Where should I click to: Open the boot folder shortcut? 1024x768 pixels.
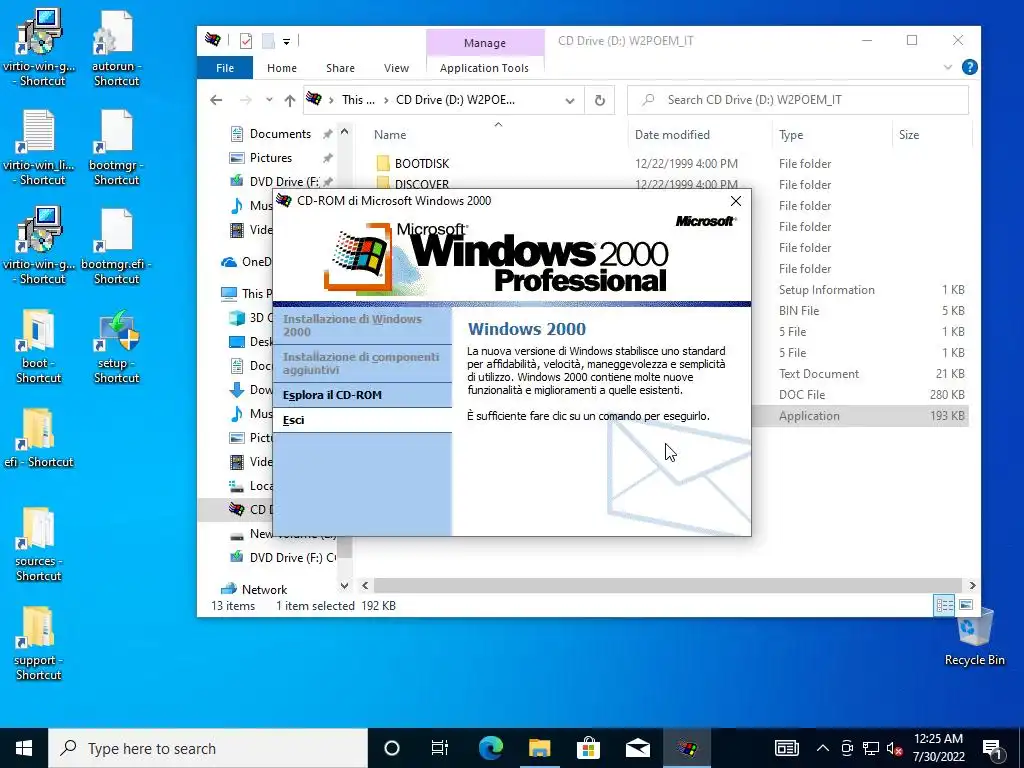(38, 345)
